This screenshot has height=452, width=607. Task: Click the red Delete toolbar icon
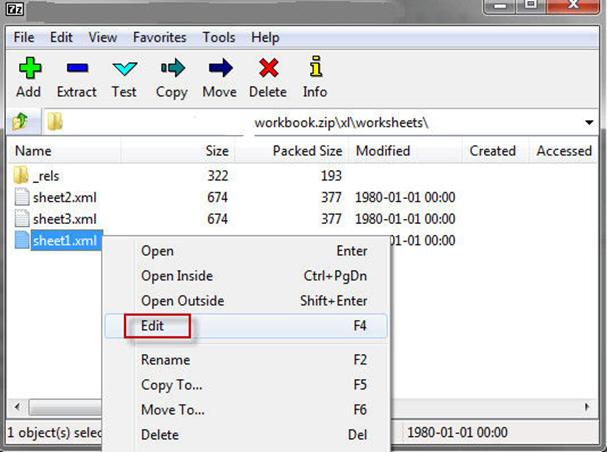pyautogui.click(x=267, y=69)
